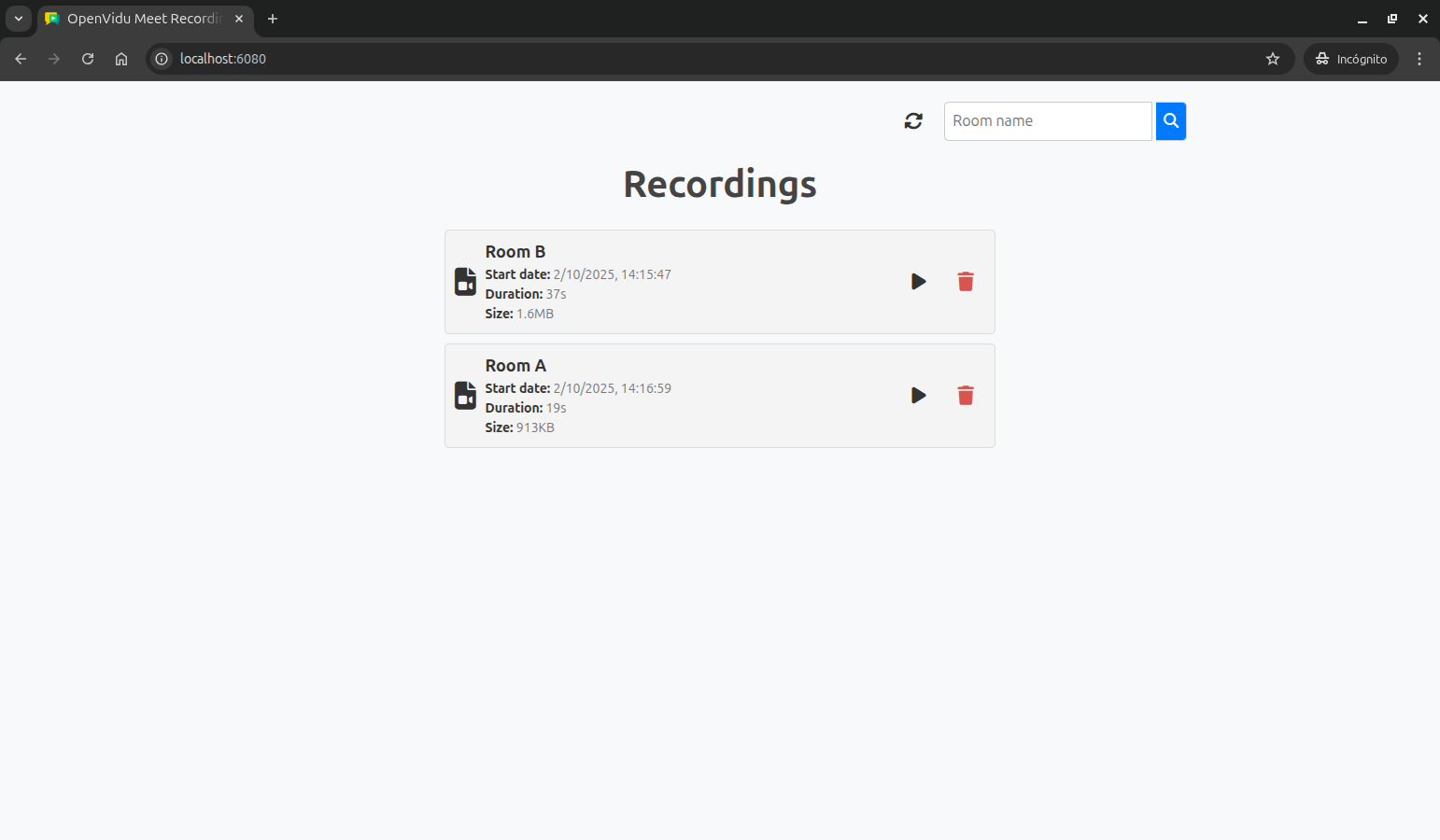
Task: Bookmark this page with the star icon
Action: click(1272, 59)
